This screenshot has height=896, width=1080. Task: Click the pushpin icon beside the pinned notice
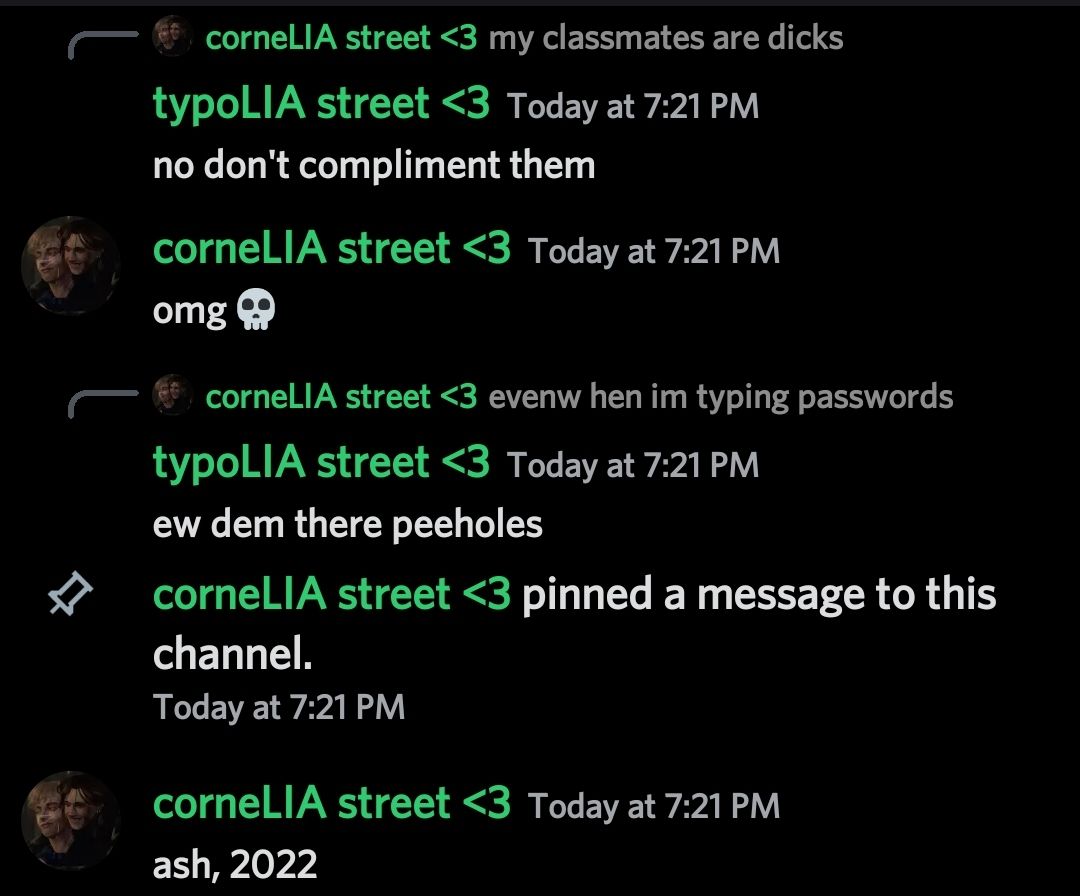(70, 594)
